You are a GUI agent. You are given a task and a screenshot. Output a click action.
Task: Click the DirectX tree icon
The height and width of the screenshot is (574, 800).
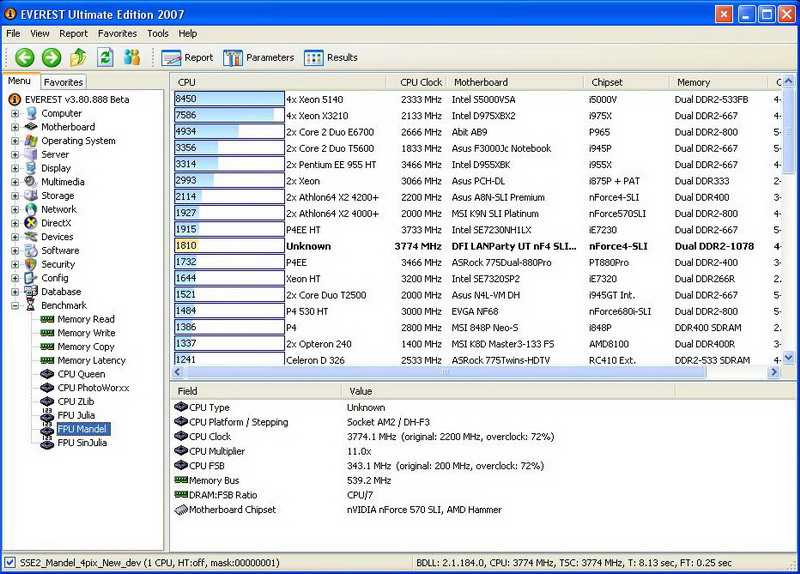31,223
